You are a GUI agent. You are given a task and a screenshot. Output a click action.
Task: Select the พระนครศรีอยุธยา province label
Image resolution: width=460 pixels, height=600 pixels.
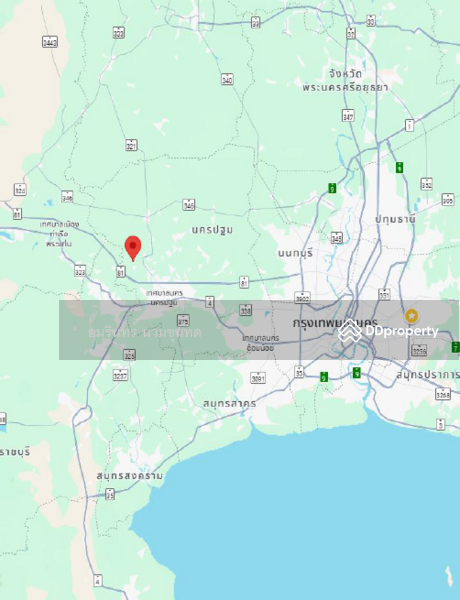[x=346, y=88]
